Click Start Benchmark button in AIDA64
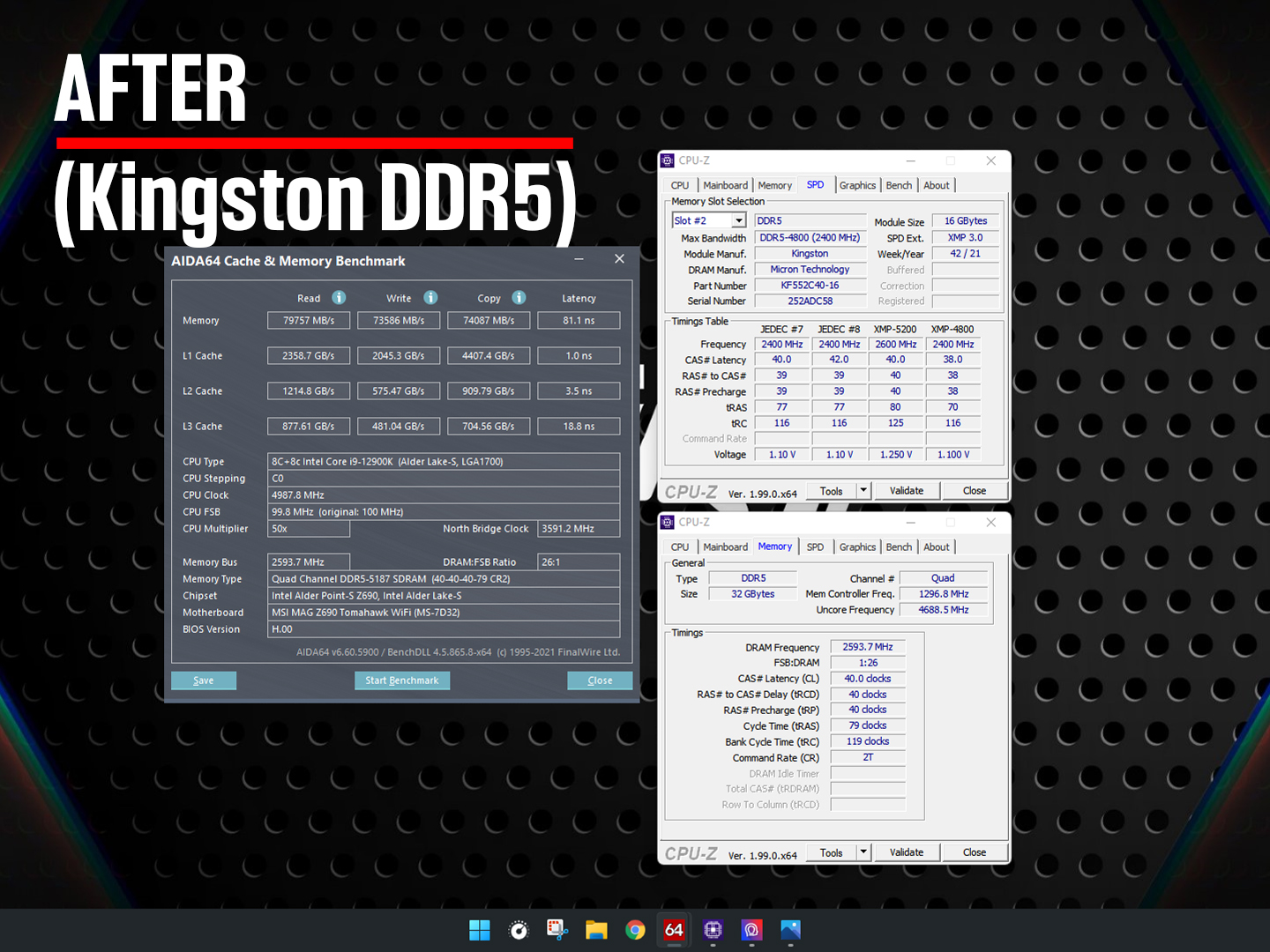Viewport: 1270px width, 952px height. 402,681
